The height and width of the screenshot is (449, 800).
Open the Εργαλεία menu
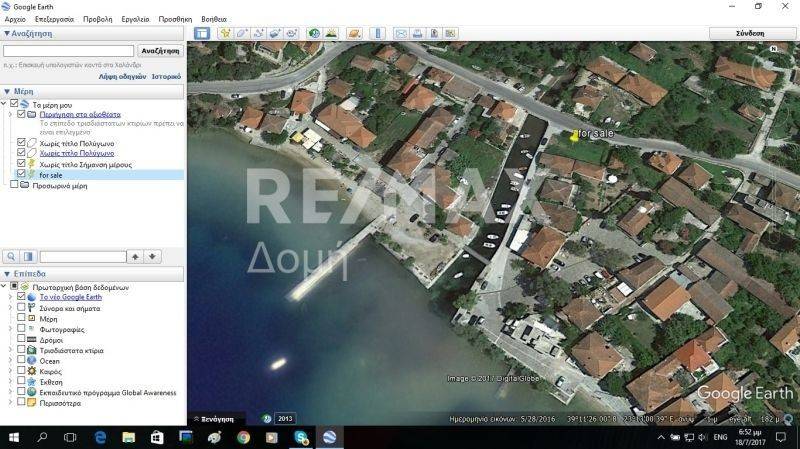[135, 19]
